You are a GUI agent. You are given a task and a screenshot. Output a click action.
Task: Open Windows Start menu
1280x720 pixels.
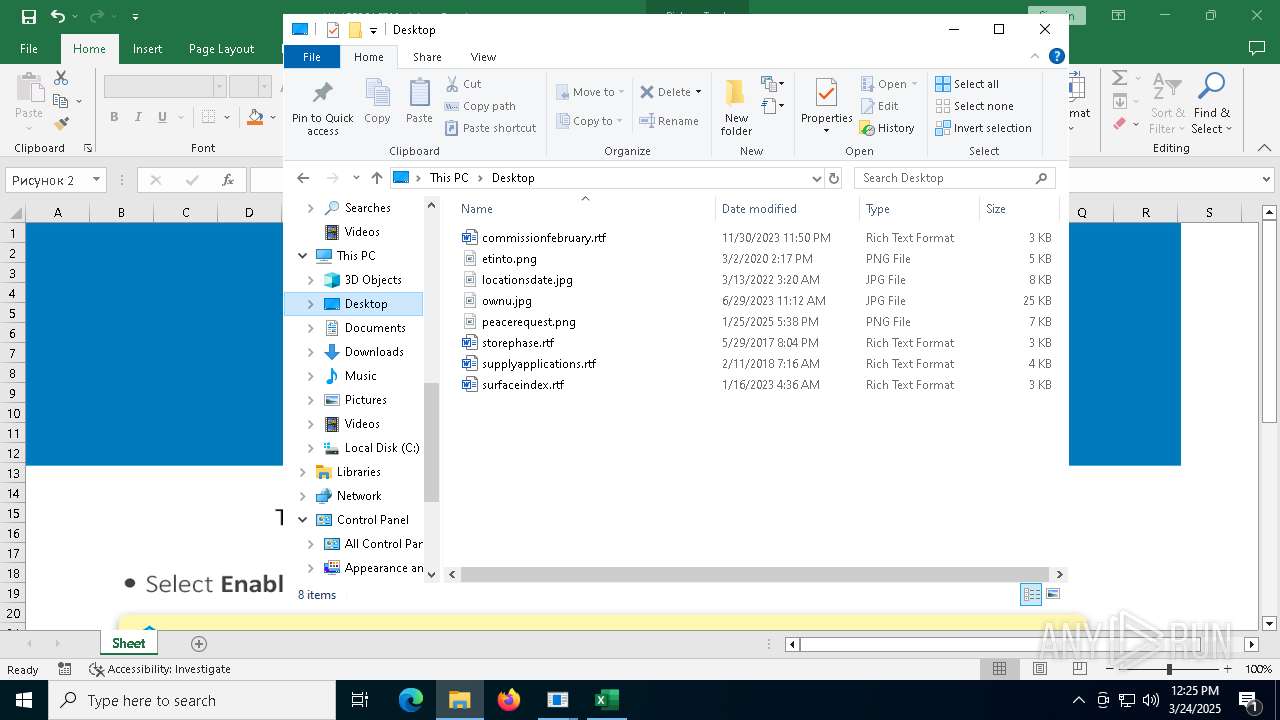(x=23, y=700)
